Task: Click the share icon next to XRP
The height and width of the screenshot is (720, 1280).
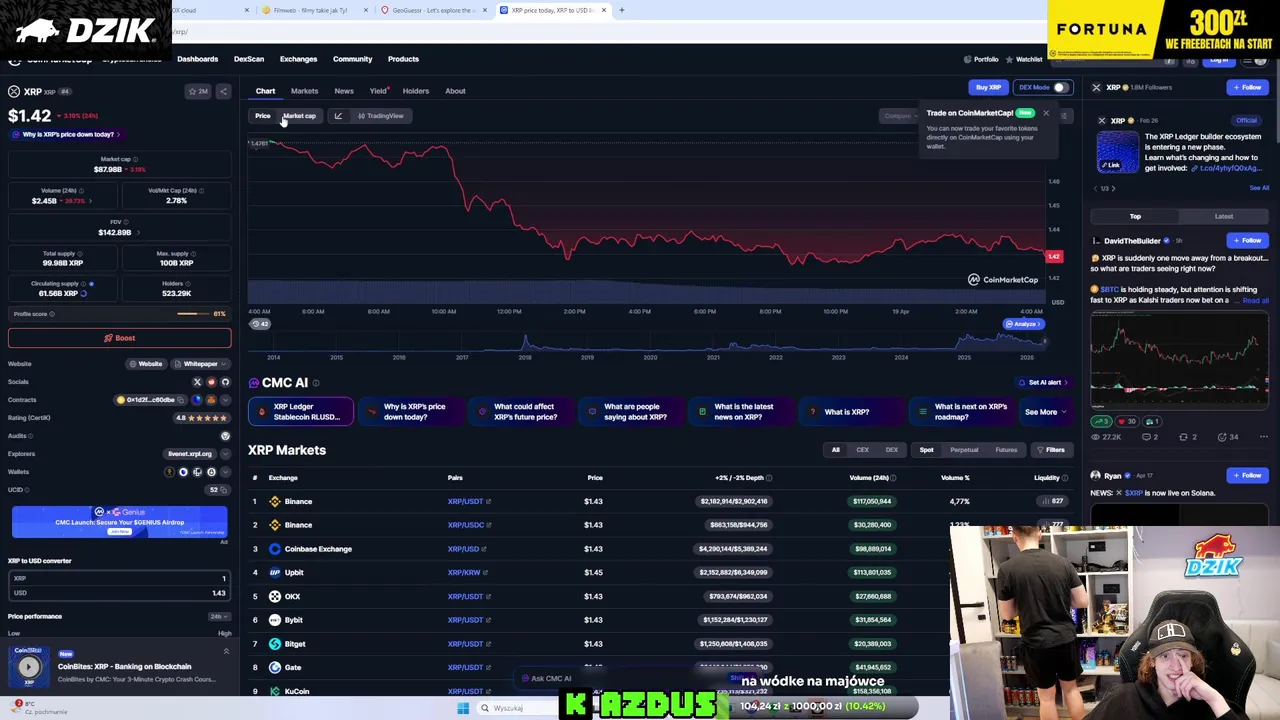Action: point(223,91)
